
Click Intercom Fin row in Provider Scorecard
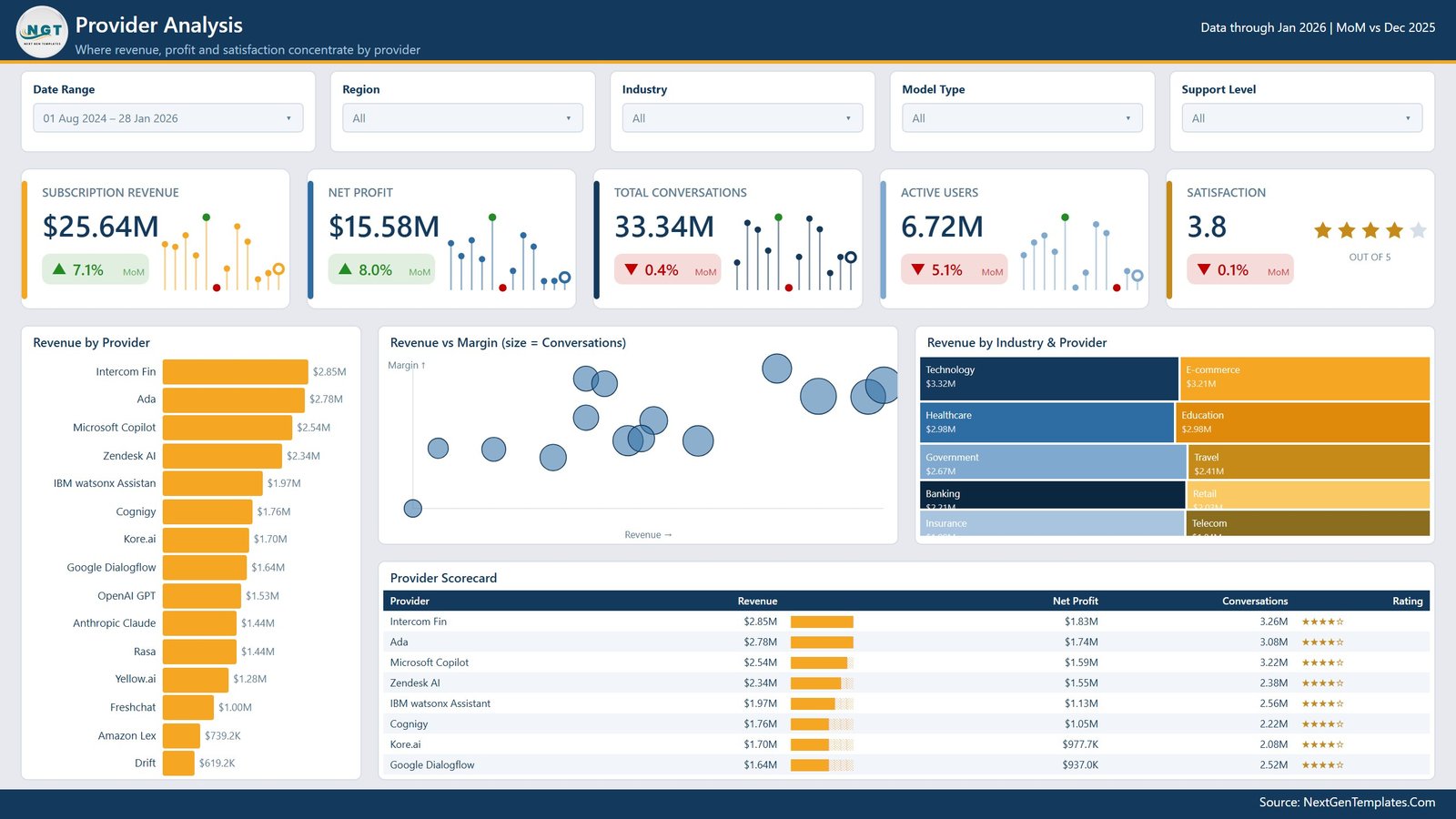[x=906, y=622]
